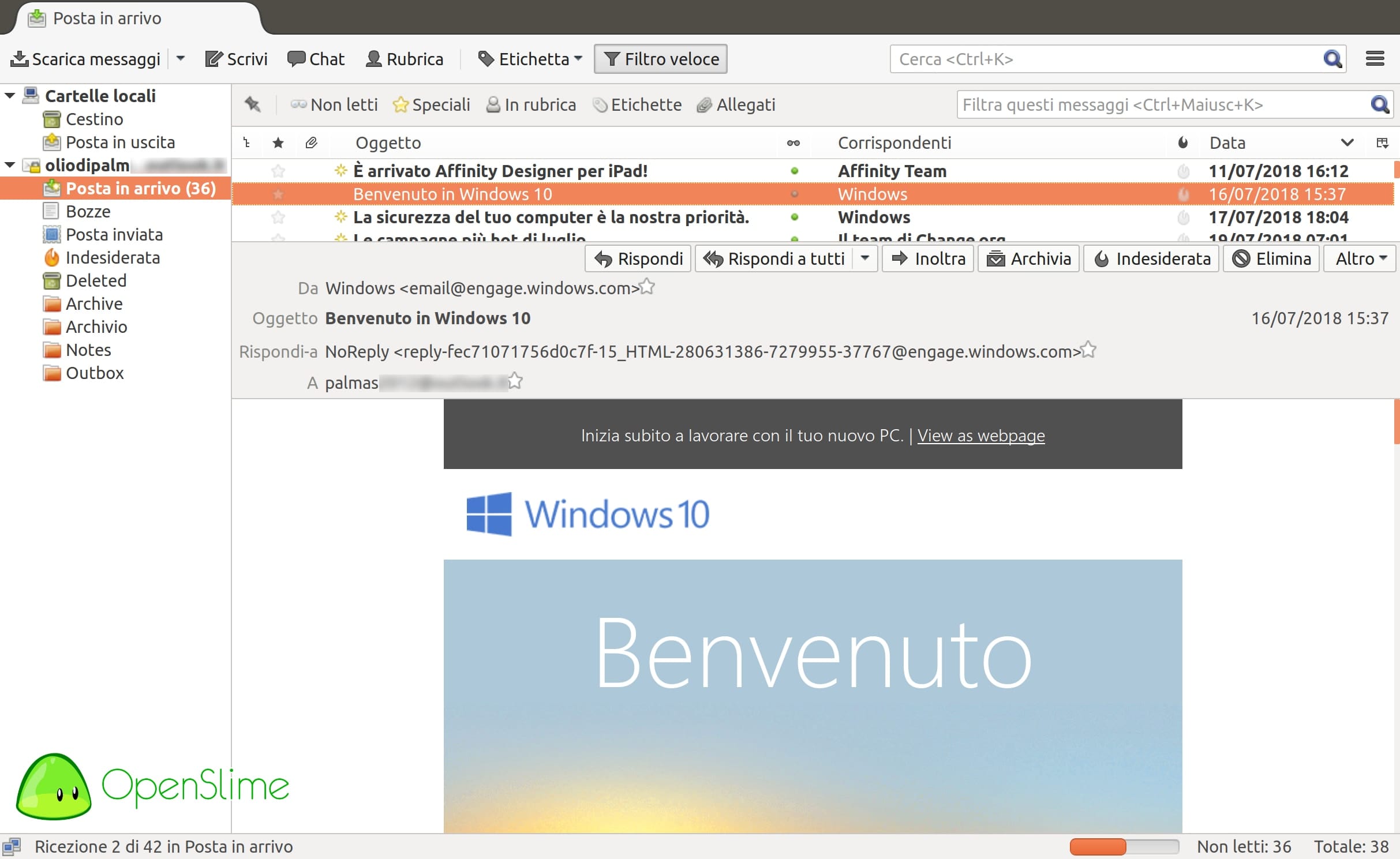Toggle the Speciali starred filter

tap(432, 105)
